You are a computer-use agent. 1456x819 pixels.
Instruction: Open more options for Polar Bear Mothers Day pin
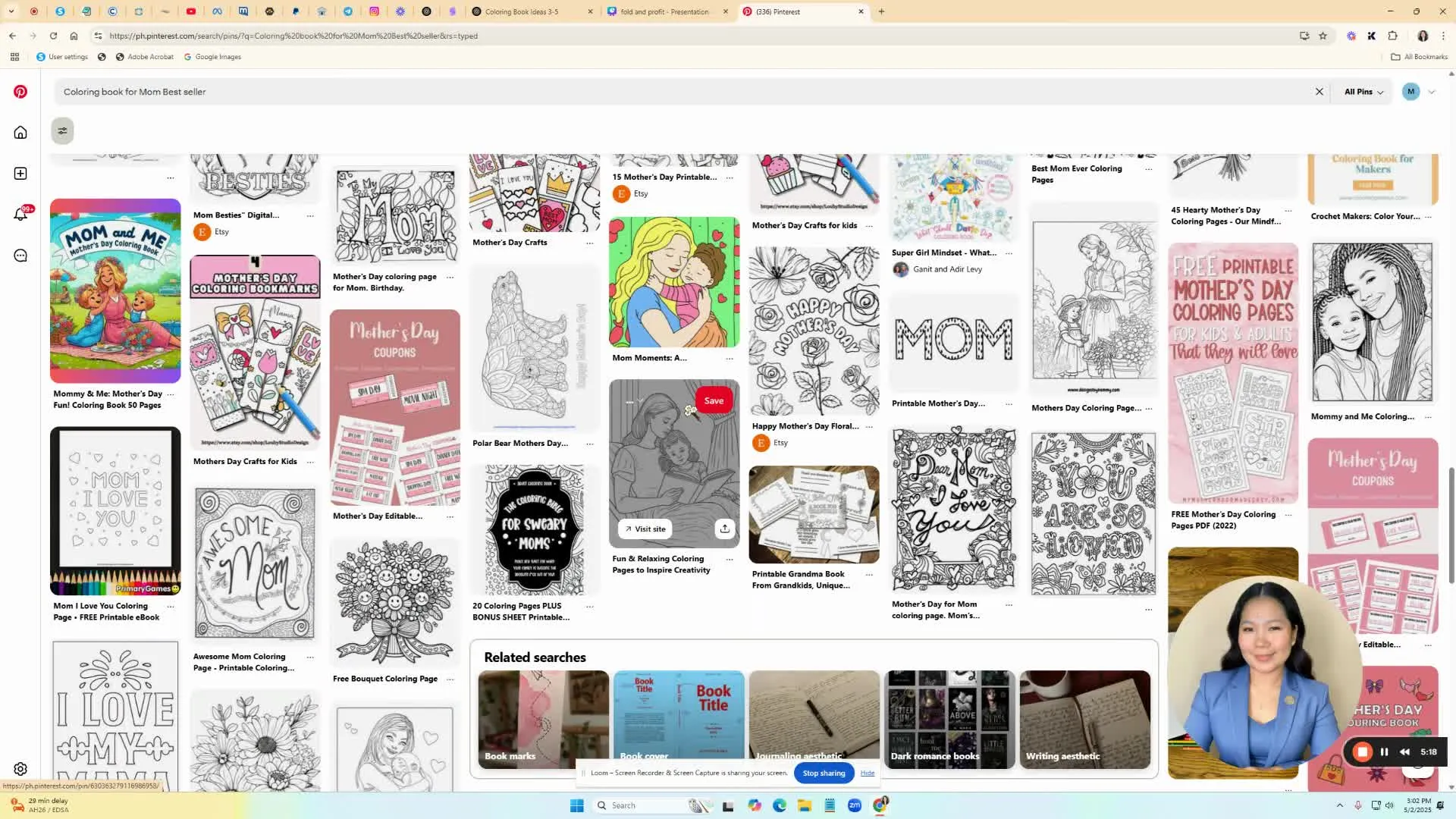589,444
